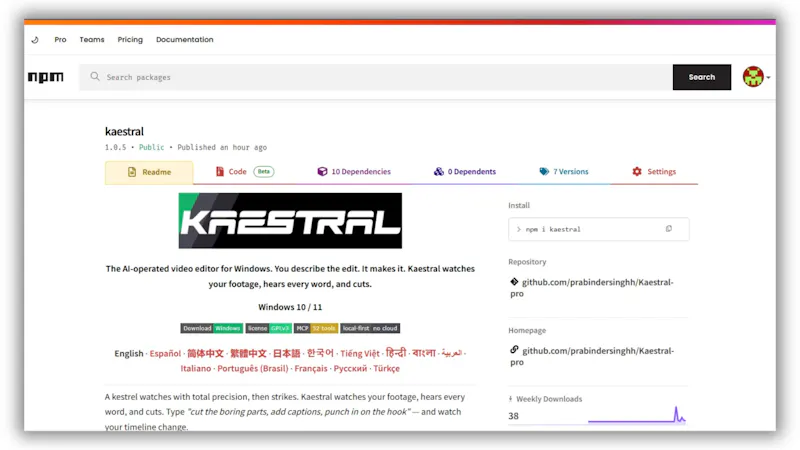This screenshot has height=450, width=800.
Task: Open the Repository github link
Action: pyautogui.click(x=592, y=288)
